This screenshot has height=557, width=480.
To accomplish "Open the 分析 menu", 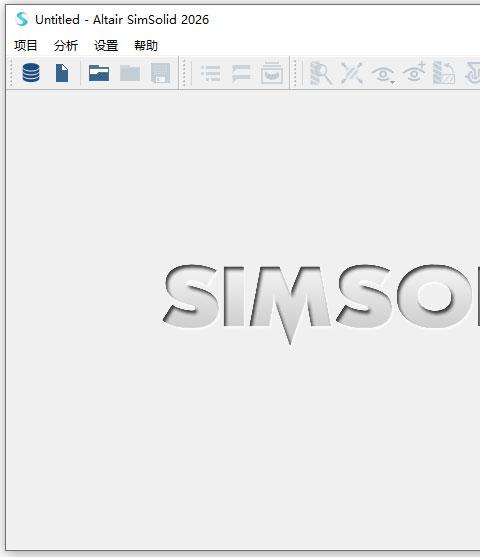I will 66,45.
